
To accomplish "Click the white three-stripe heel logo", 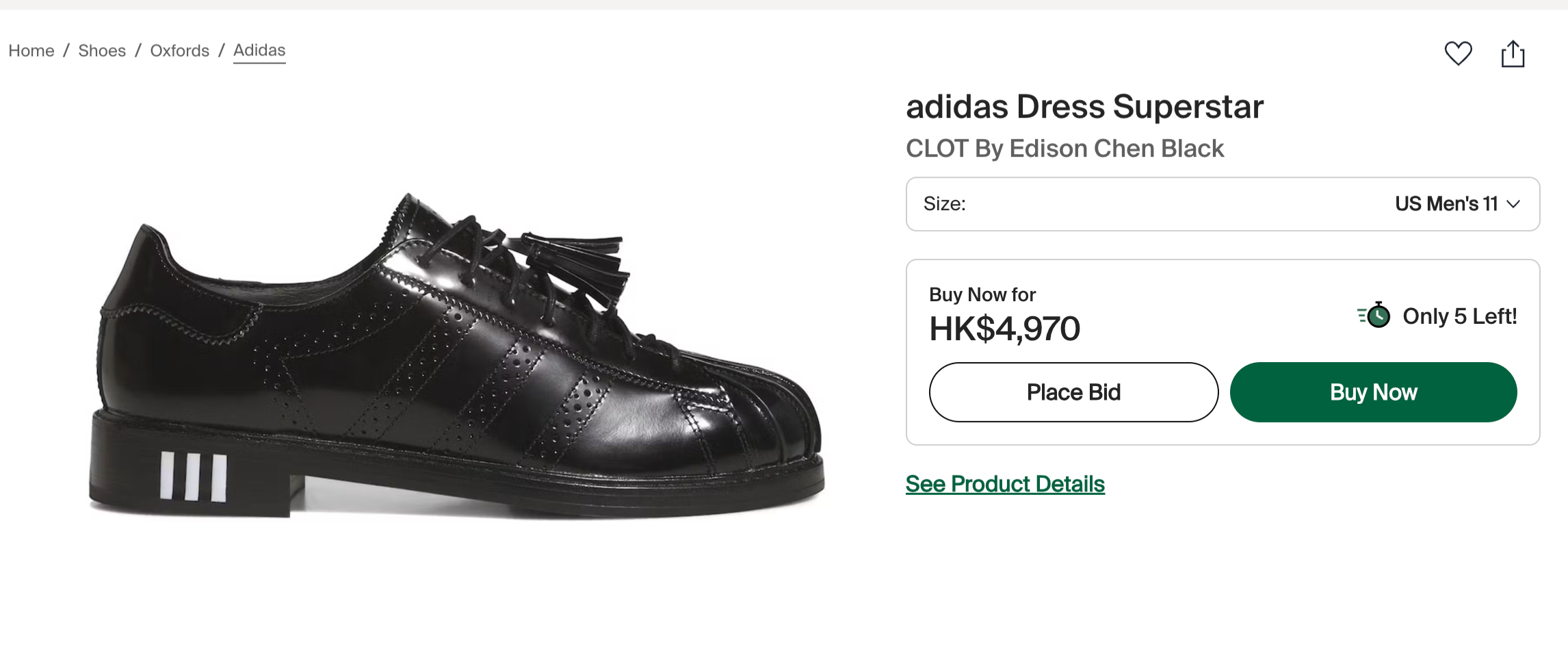I will pyautogui.click(x=194, y=476).
